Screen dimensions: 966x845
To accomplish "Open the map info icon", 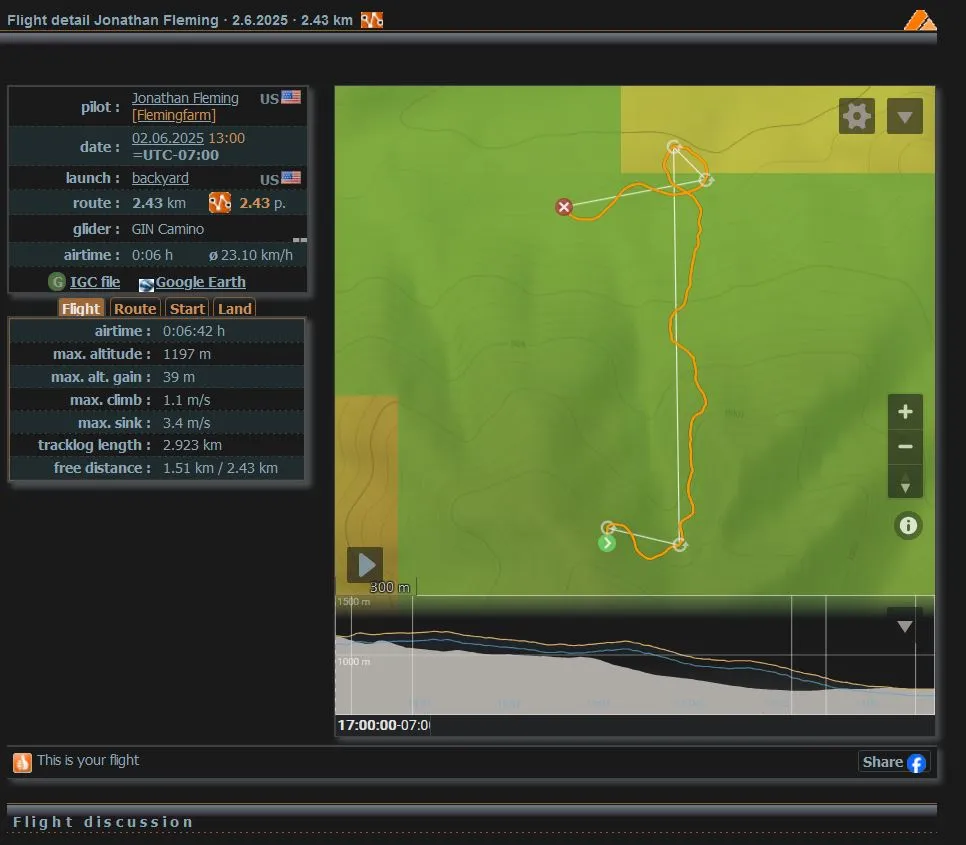I will [x=908, y=525].
